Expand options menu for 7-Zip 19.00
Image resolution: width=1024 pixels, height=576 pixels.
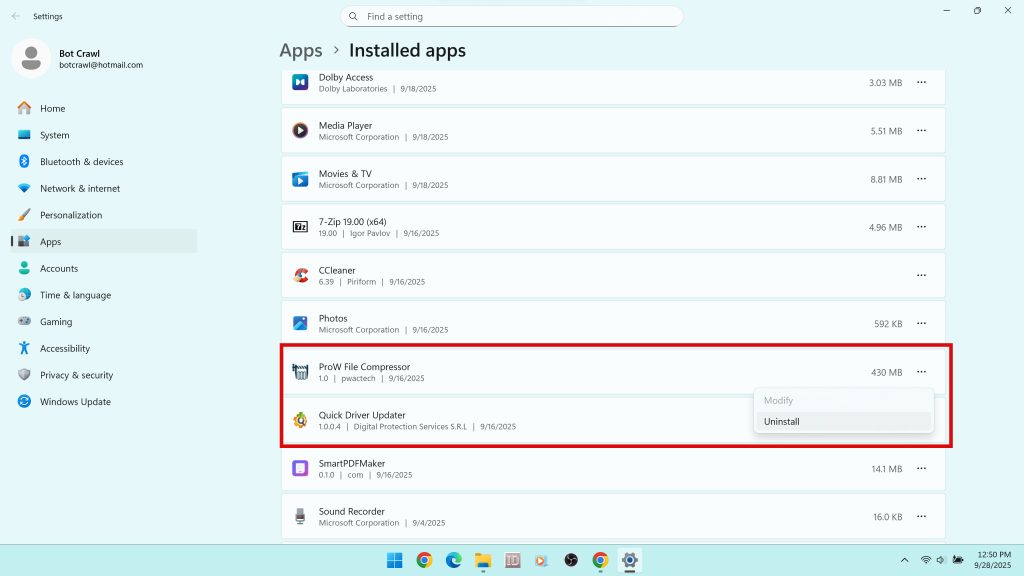pos(921,227)
